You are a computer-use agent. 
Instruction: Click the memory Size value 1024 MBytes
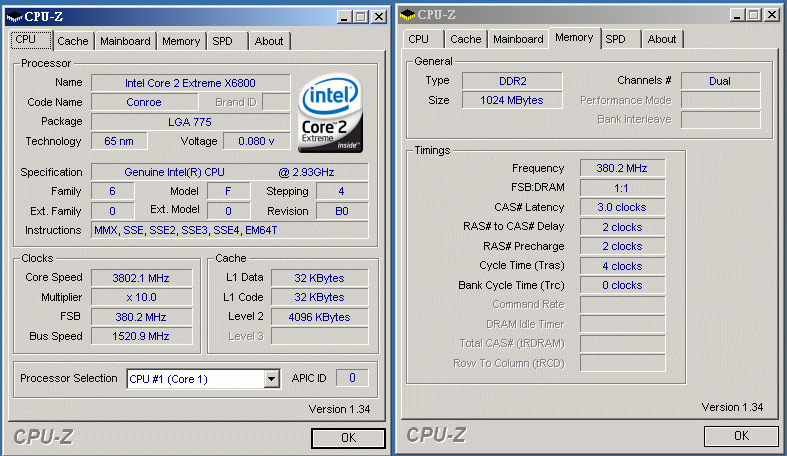512,100
